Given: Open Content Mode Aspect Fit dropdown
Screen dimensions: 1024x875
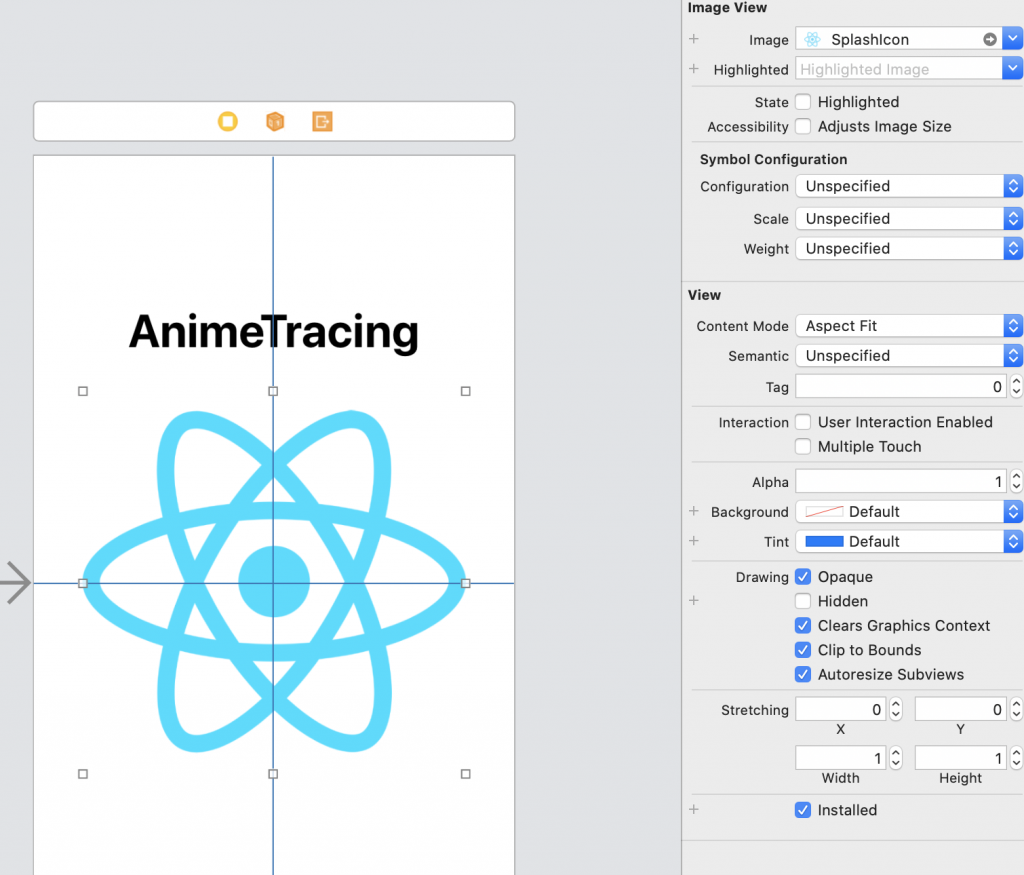Looking at the screenshot, I should click(x=908, y=326).
